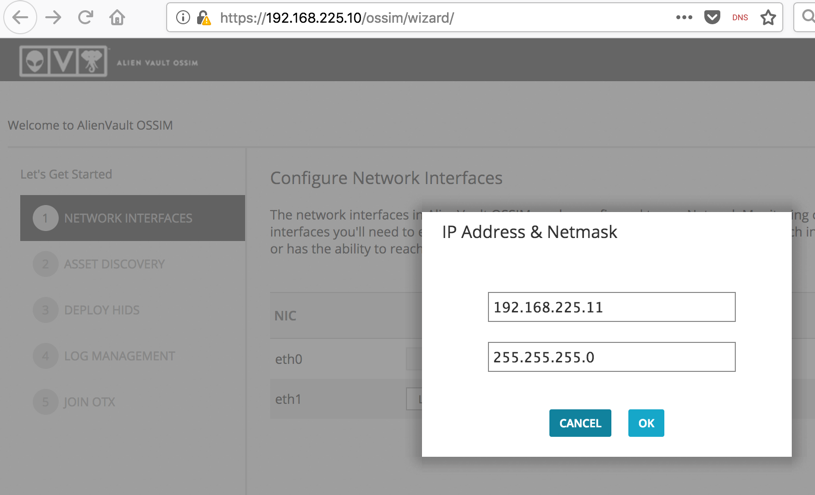Open the Join OTX step
This screenshot has height=495, width=815.
89,402
